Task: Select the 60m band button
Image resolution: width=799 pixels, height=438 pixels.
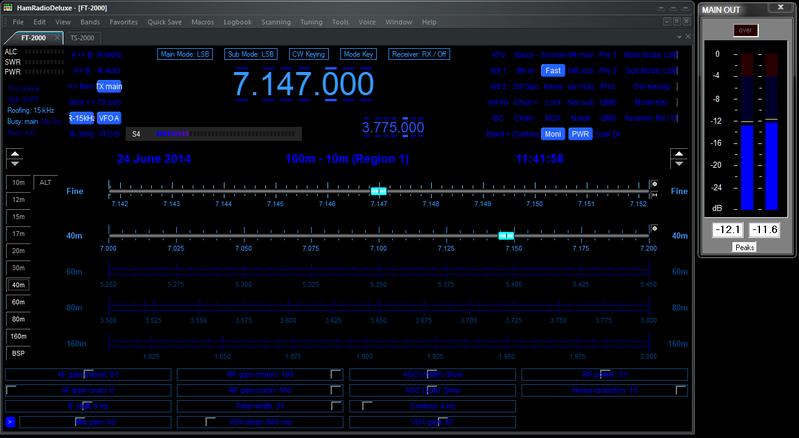Action: tap(18, 302)
